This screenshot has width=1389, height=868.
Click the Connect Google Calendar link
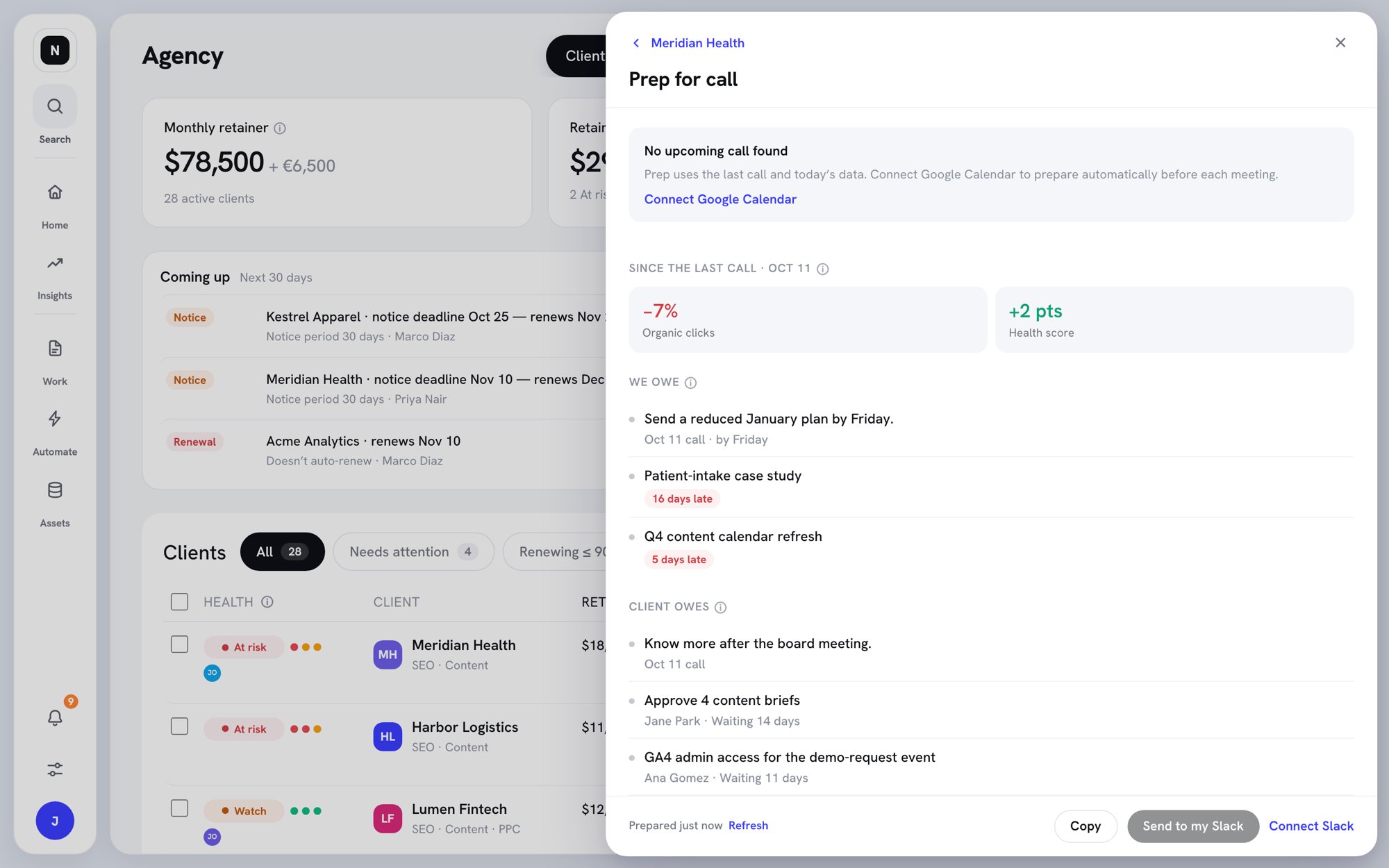click(x=720, y=199)
